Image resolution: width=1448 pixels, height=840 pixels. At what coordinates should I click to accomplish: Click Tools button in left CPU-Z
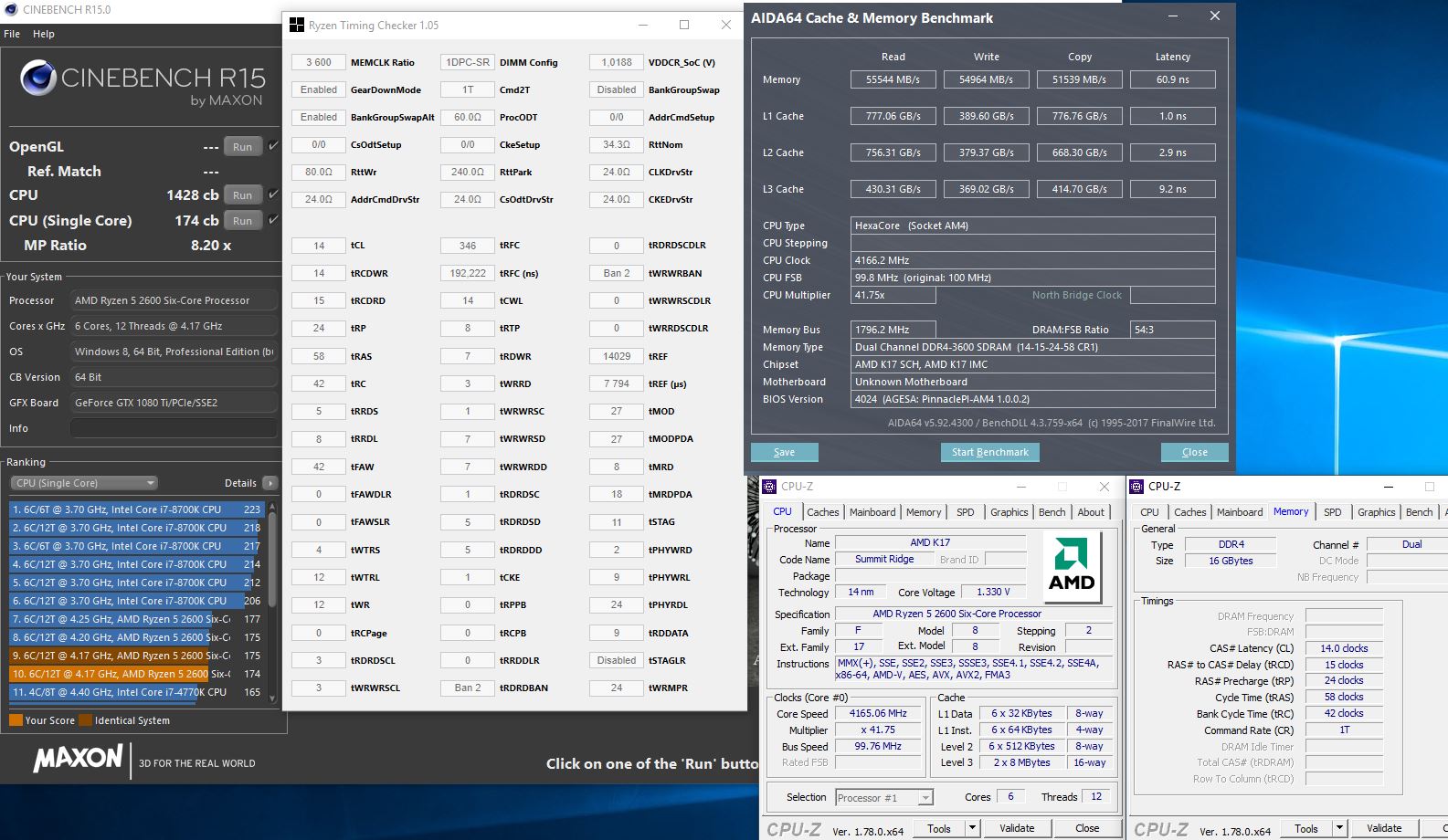[939, 828]
